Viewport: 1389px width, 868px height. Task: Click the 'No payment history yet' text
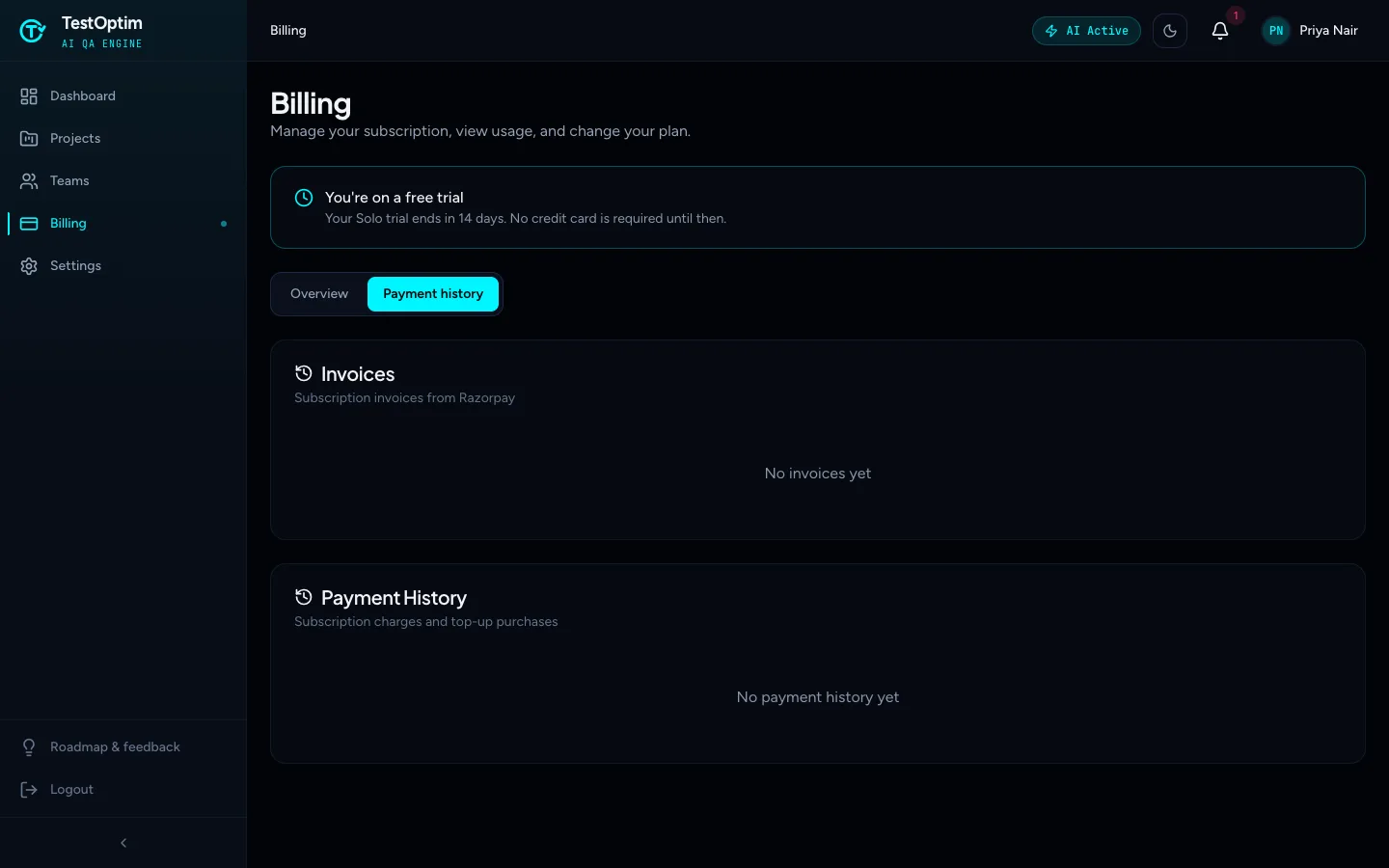click(x=818, y=697)
